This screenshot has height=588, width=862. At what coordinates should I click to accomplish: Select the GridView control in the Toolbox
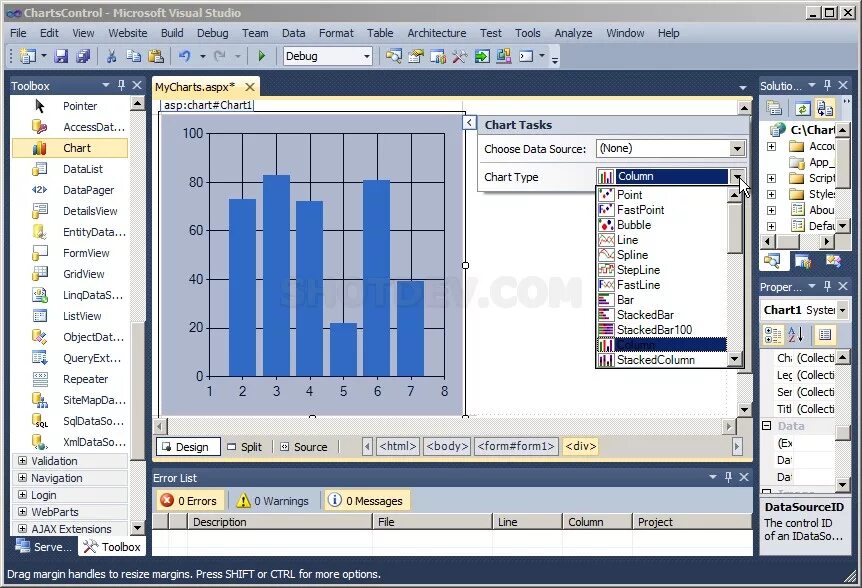pyautogui.click(x=70, y=274)
